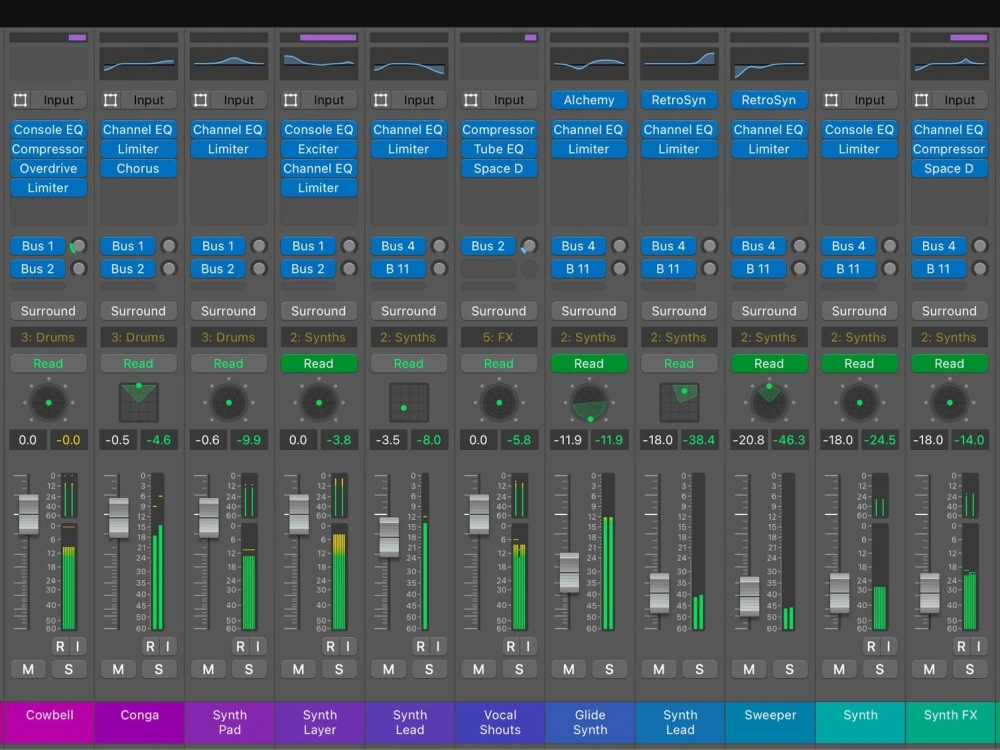Click the input format icon on Cowbell
1000x750 pixels.
20,100
